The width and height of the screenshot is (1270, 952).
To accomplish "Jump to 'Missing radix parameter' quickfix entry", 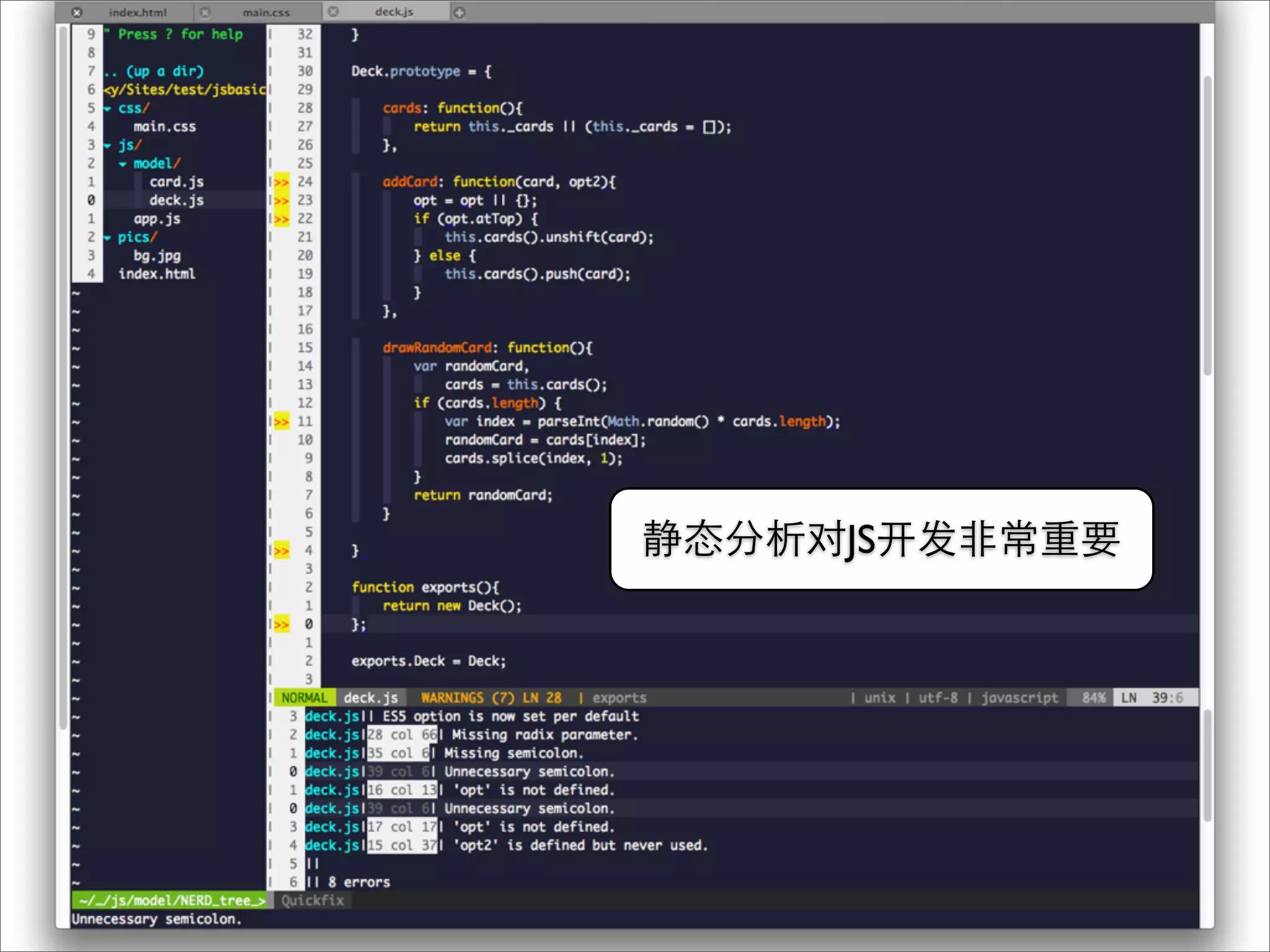I will coord(471,735).
